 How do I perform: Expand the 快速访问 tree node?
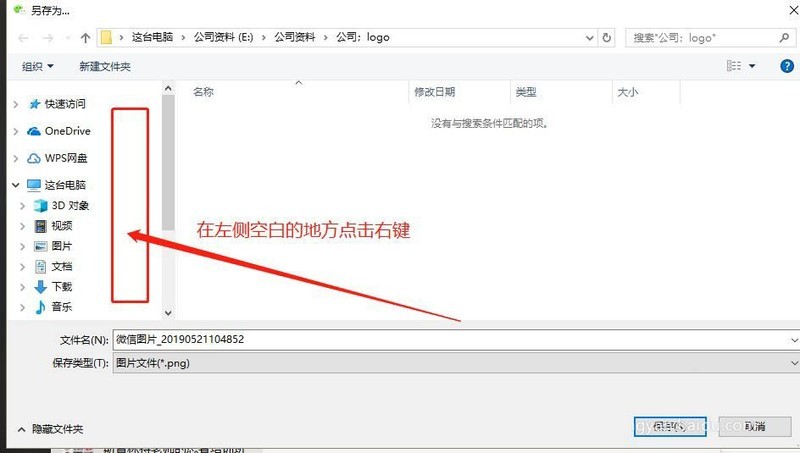16,105
